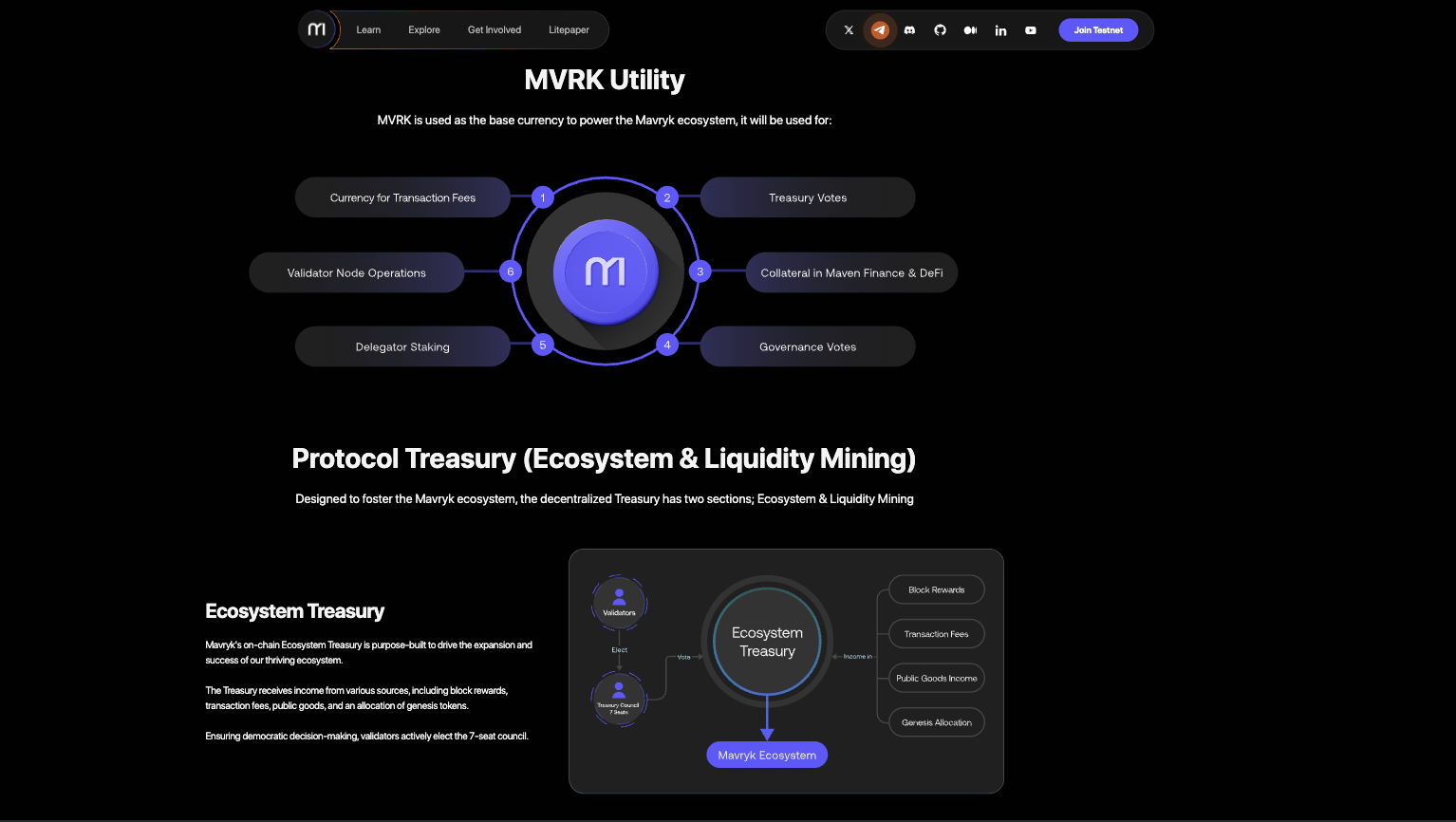The height and width of the screenshot is (822, 1456).
Task: Open the Telegram channel icon
Action: 880,30
